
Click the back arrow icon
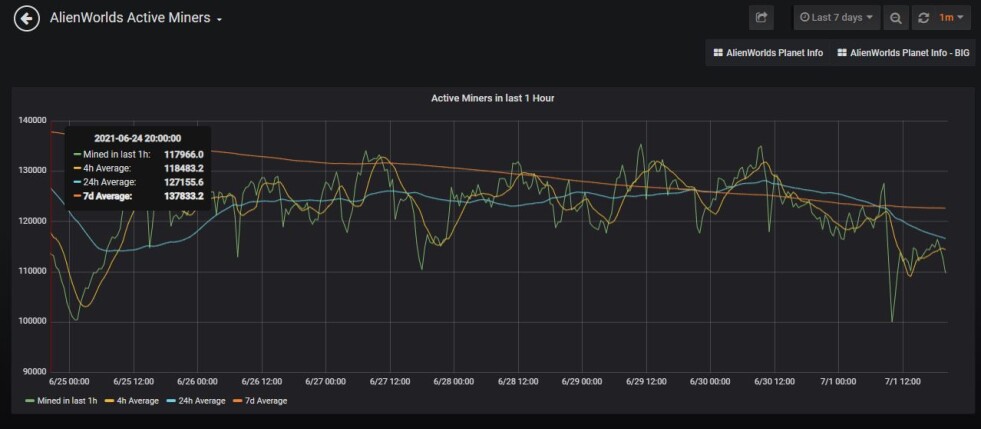pos(27,19)
